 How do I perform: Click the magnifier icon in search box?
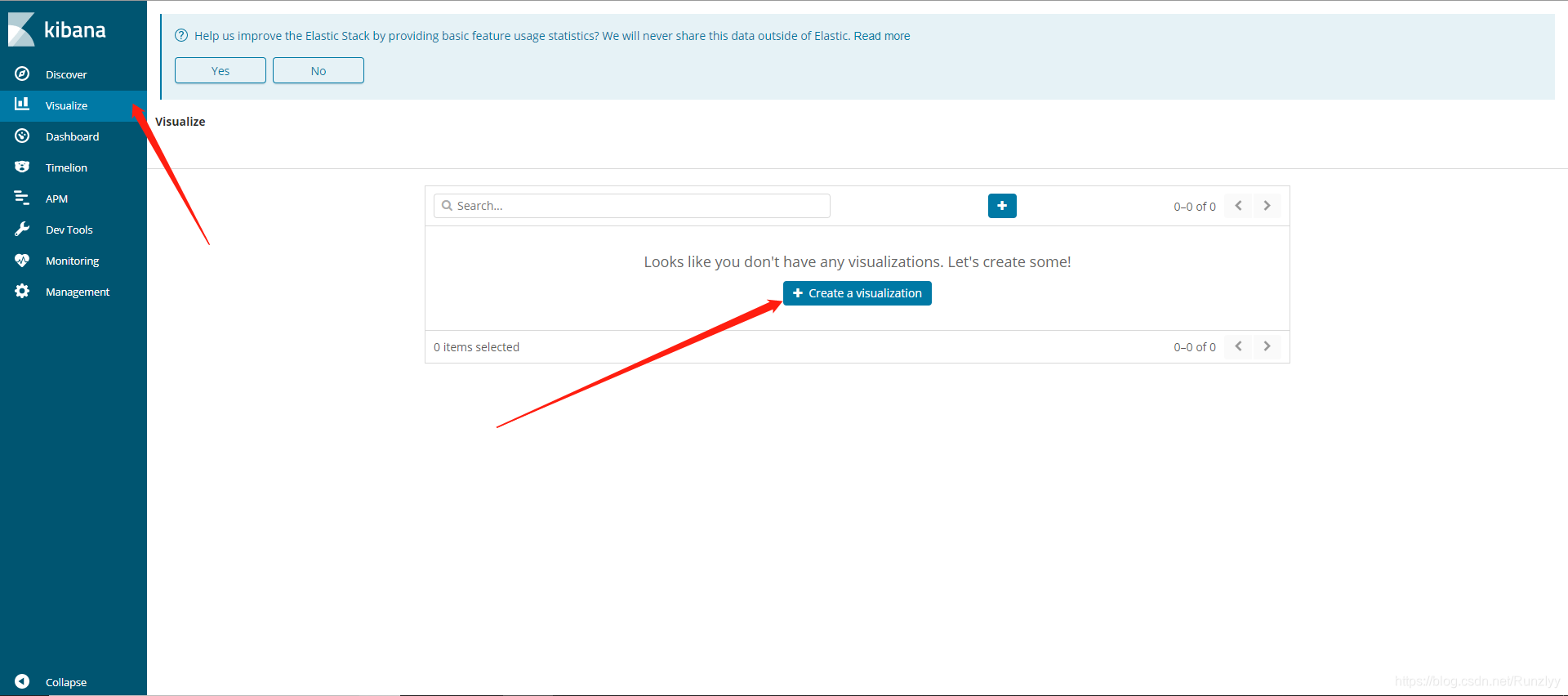pos(447,206)
